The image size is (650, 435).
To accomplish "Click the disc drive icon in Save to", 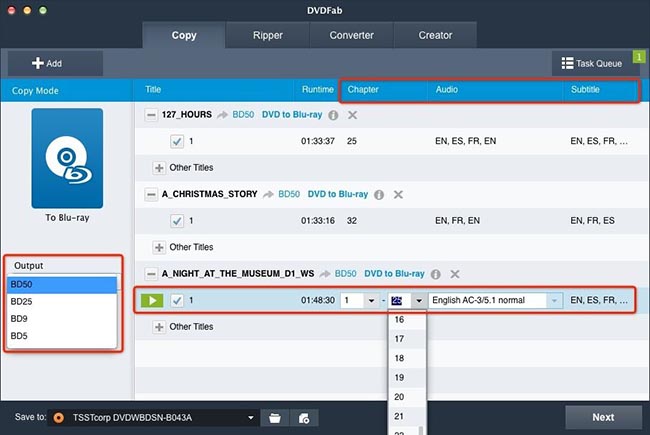I will coord(59,418).
